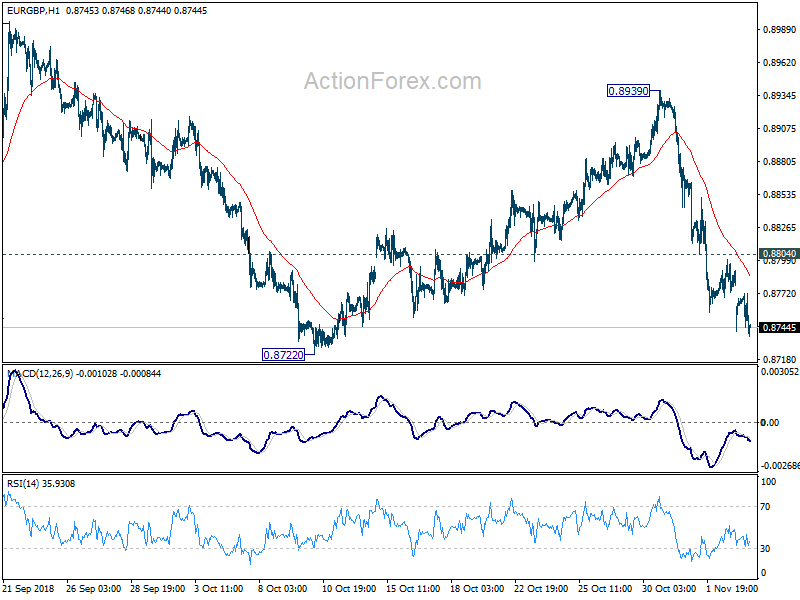Click the 22 Oct 19:00 time label
800x600 pixels.
tap(541, 588)
